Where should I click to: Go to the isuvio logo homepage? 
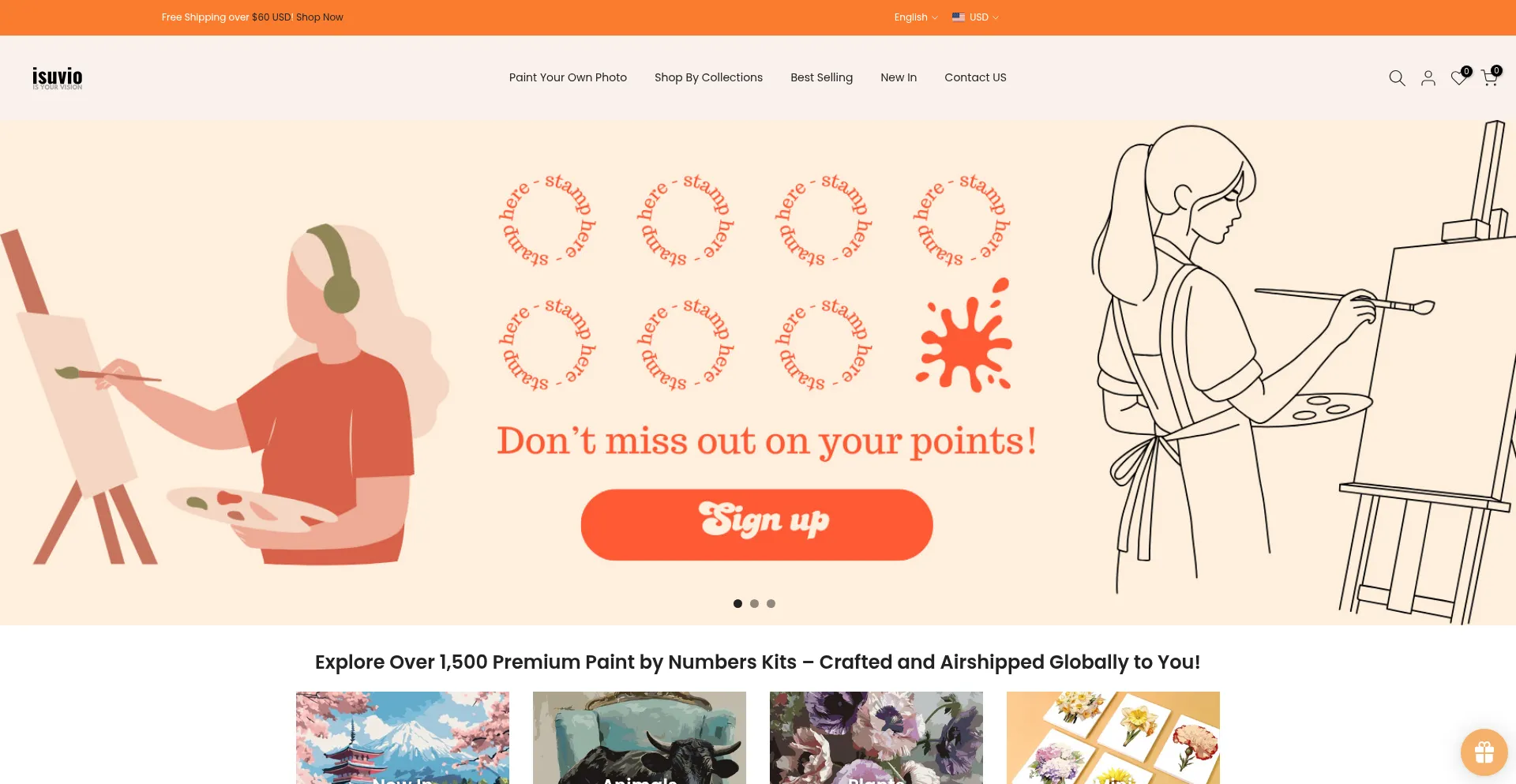pos(57,77)
